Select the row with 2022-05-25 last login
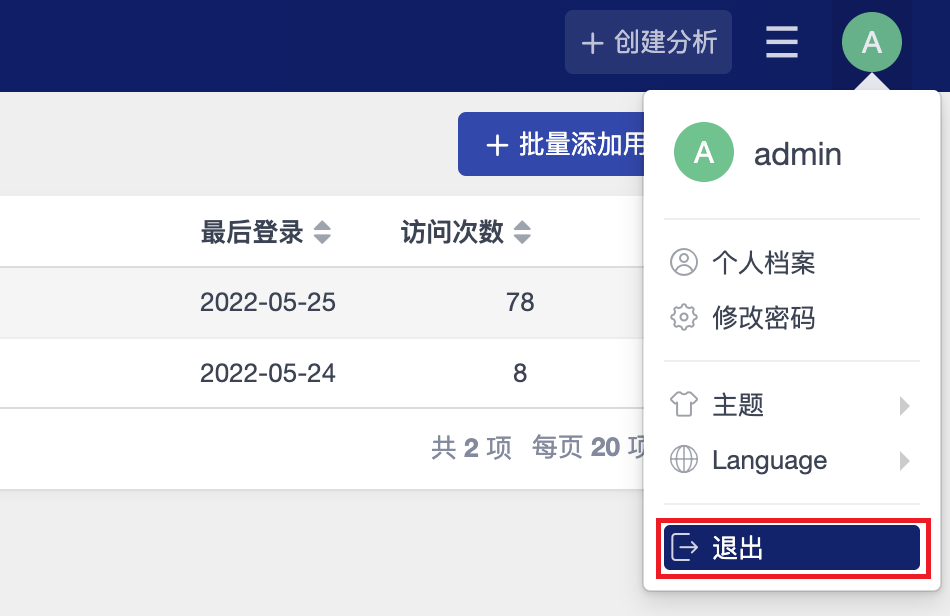The image size is (950, 616). click(x=268, y=302)
